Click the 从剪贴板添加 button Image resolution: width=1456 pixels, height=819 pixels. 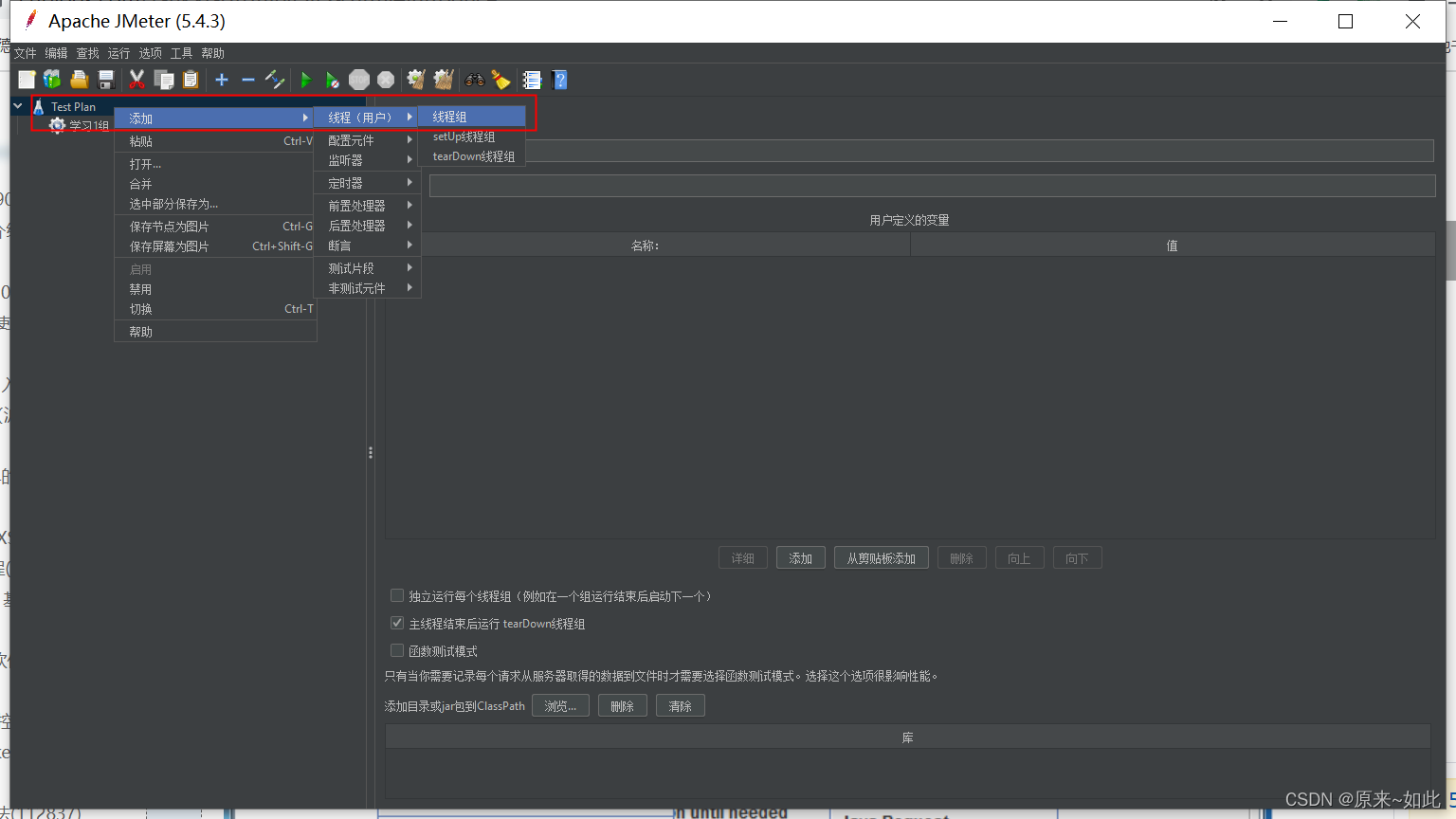[882, 558]
